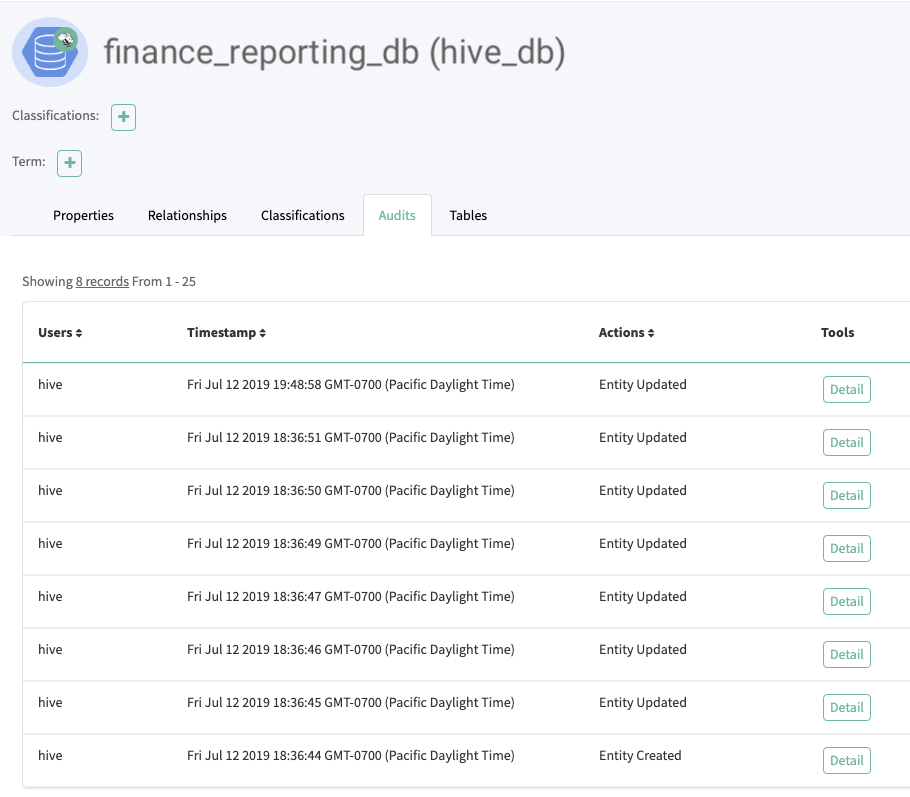Click the 8 records link
Image resolution: width=910 pixels, height=797 pixels.
tap(102, 282)
